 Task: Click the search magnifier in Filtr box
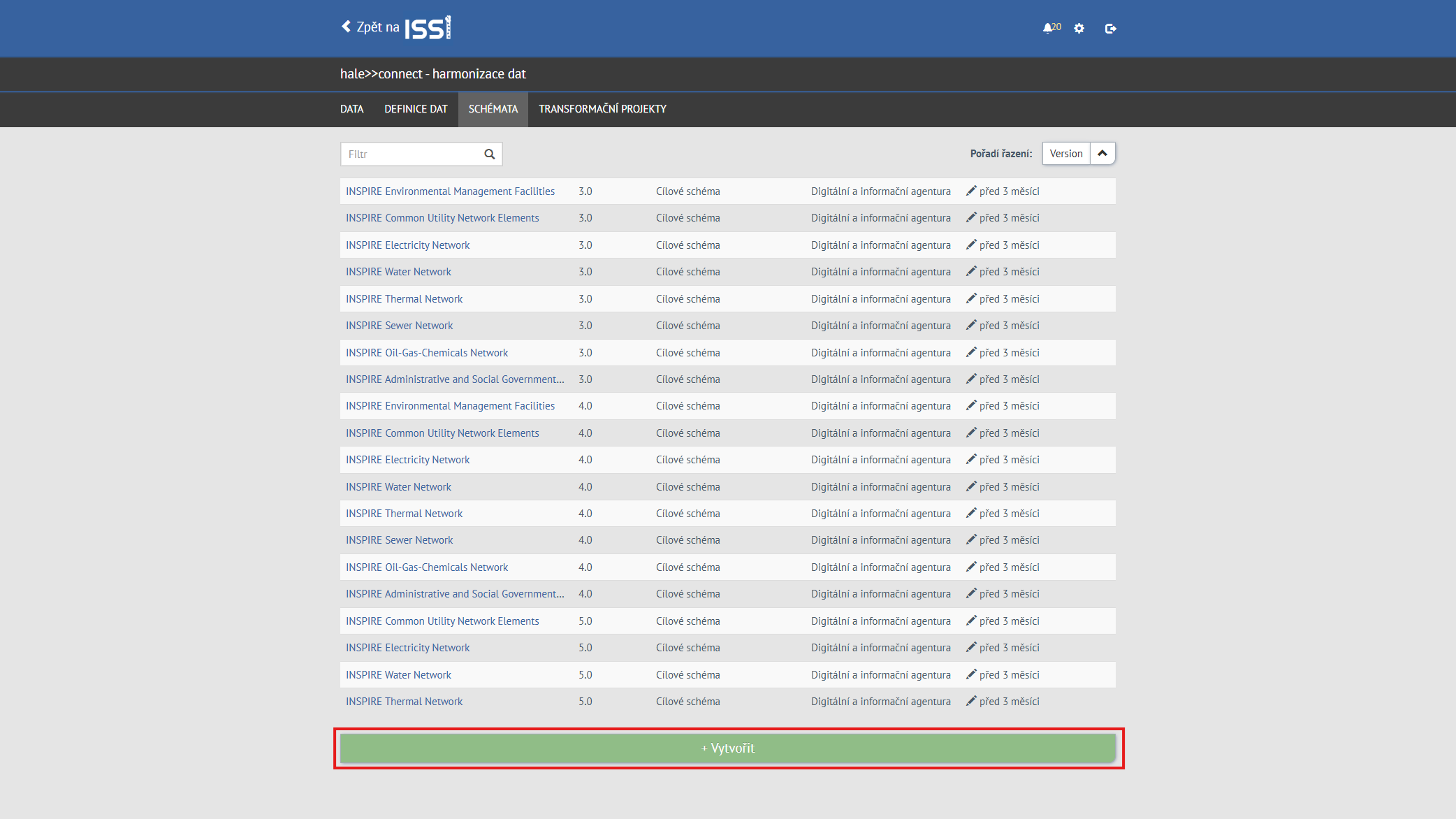(489, 154)
